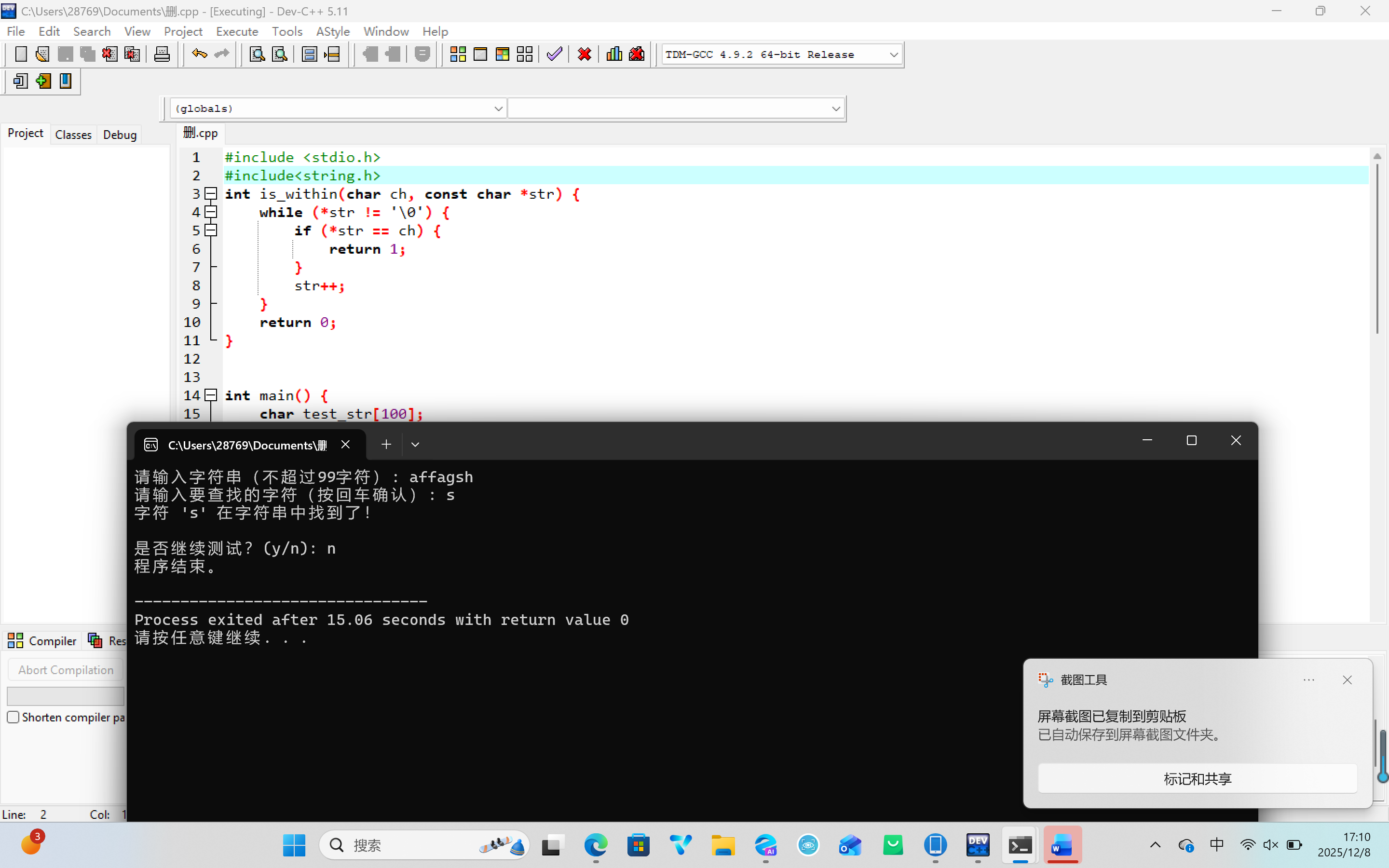Image resolution: width=1389 pixels, height=868 pixels.
Task: Click the Abort Compilation button
Action: click(66, 670)
